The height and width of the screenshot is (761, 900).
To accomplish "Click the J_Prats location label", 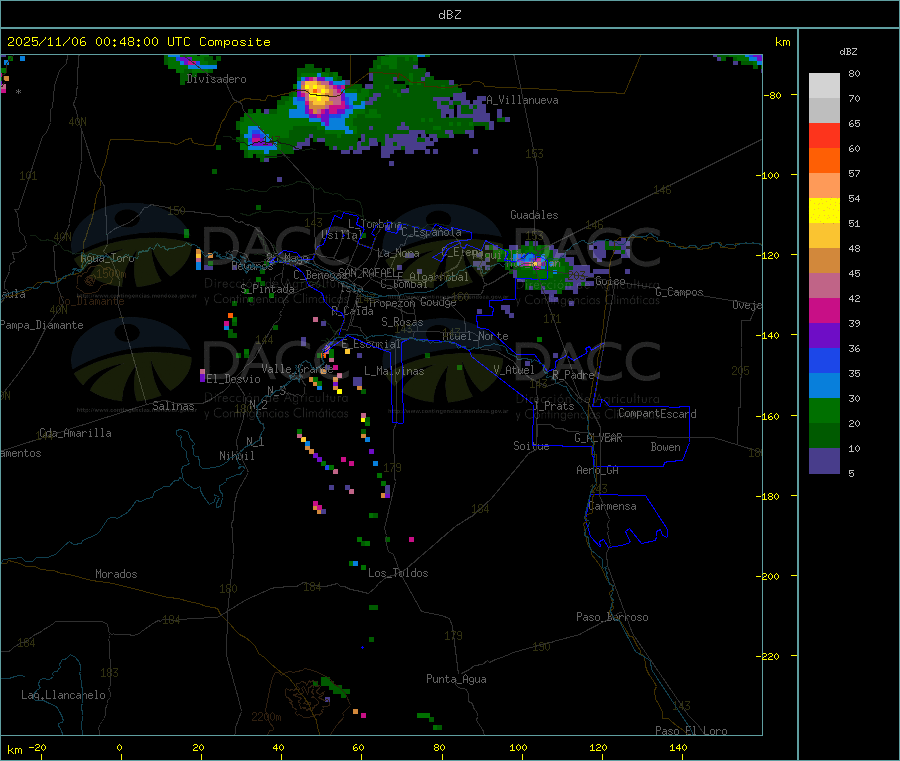I will pos(553,406).
